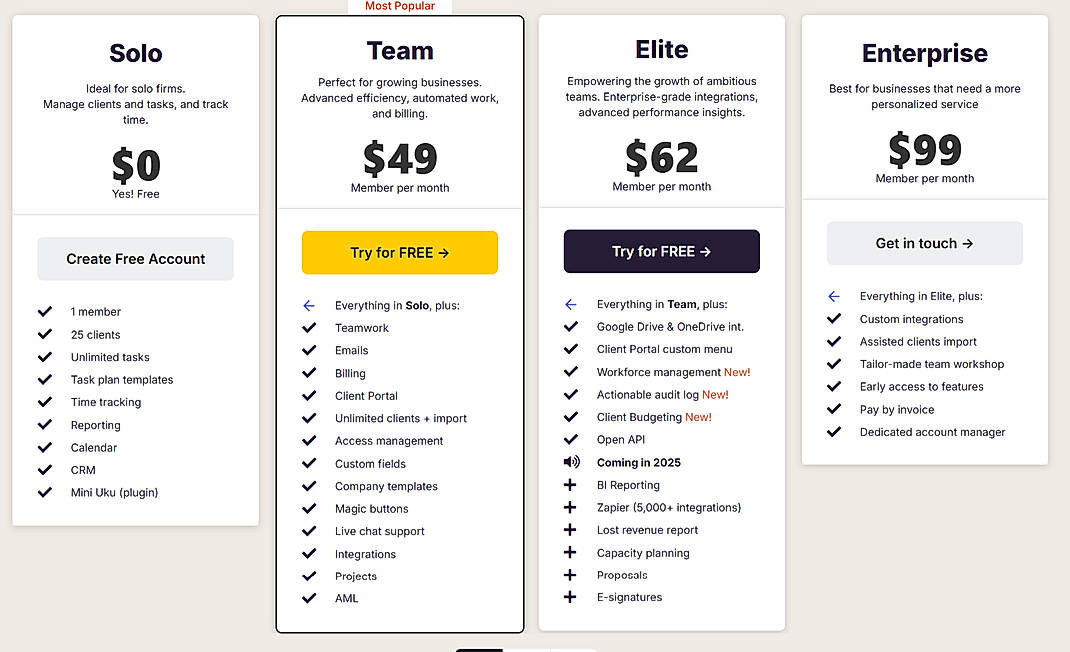Select the Most Popular badge

[400, 6]
